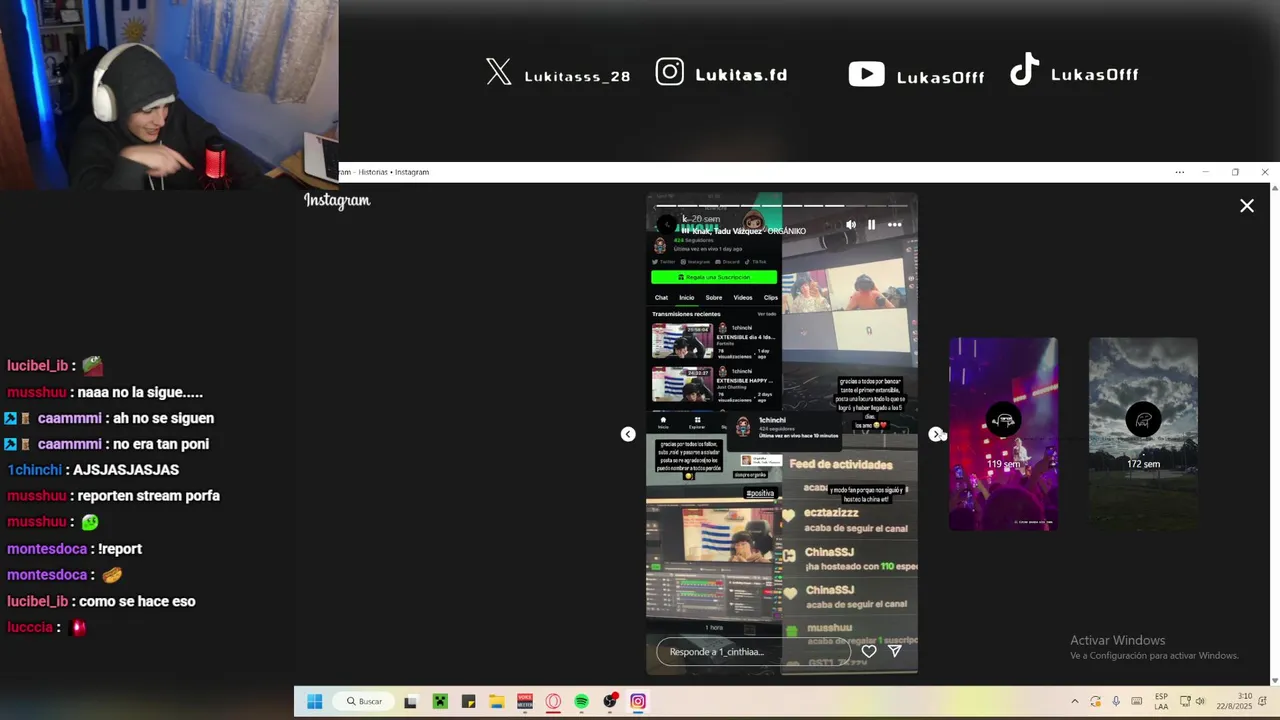Open the touch keyboard tray icon
Image resolution: width=1280 pixels, height=720 pixels.
[1137, 701]
